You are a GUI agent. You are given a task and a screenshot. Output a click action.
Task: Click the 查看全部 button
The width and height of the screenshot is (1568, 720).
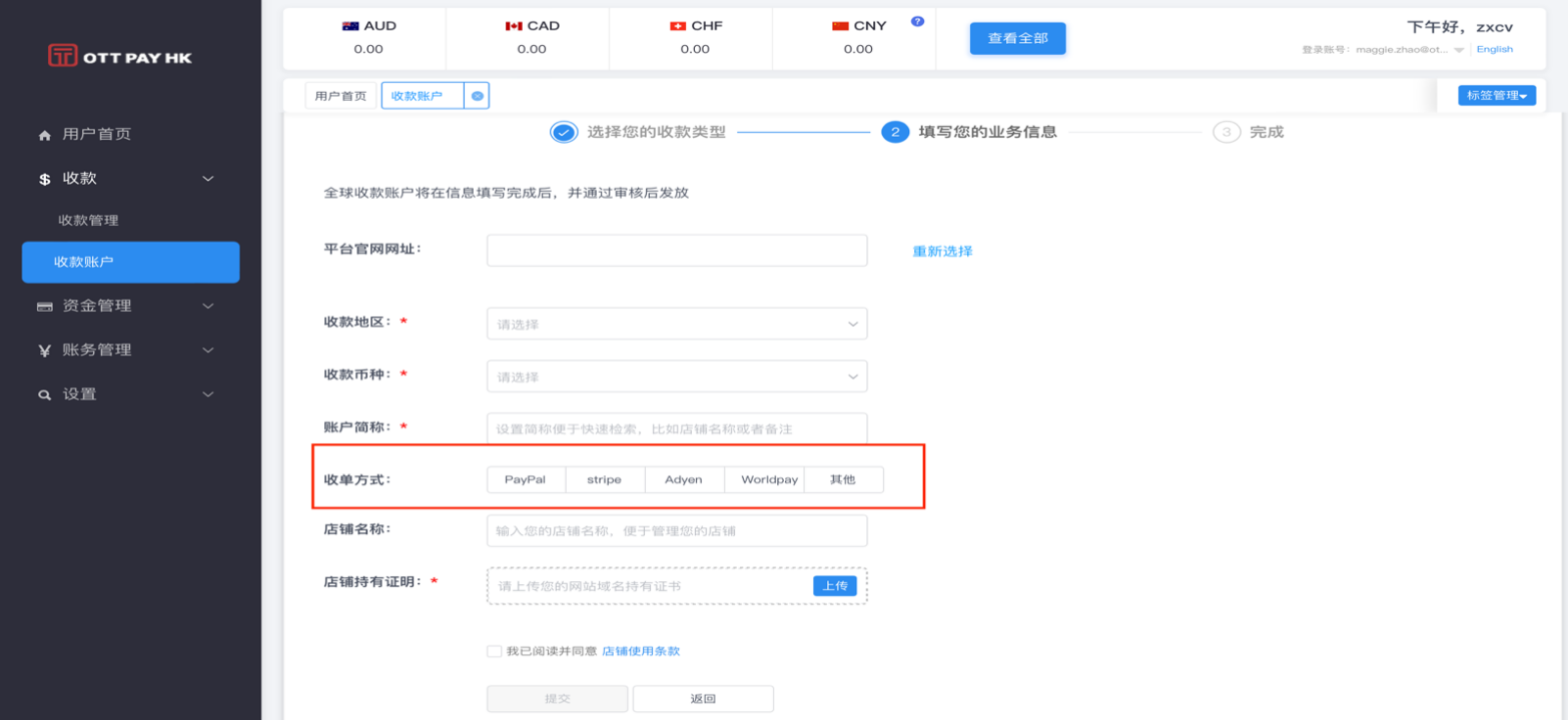[1018, 38]
